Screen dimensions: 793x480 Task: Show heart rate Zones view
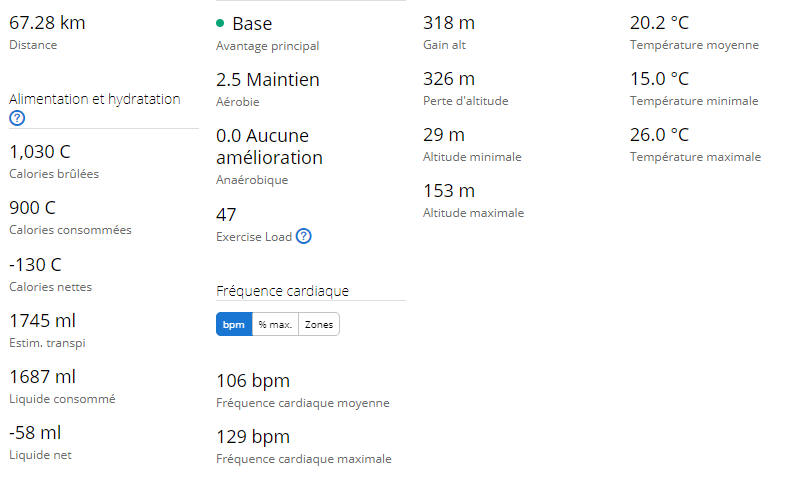point(319,324)
